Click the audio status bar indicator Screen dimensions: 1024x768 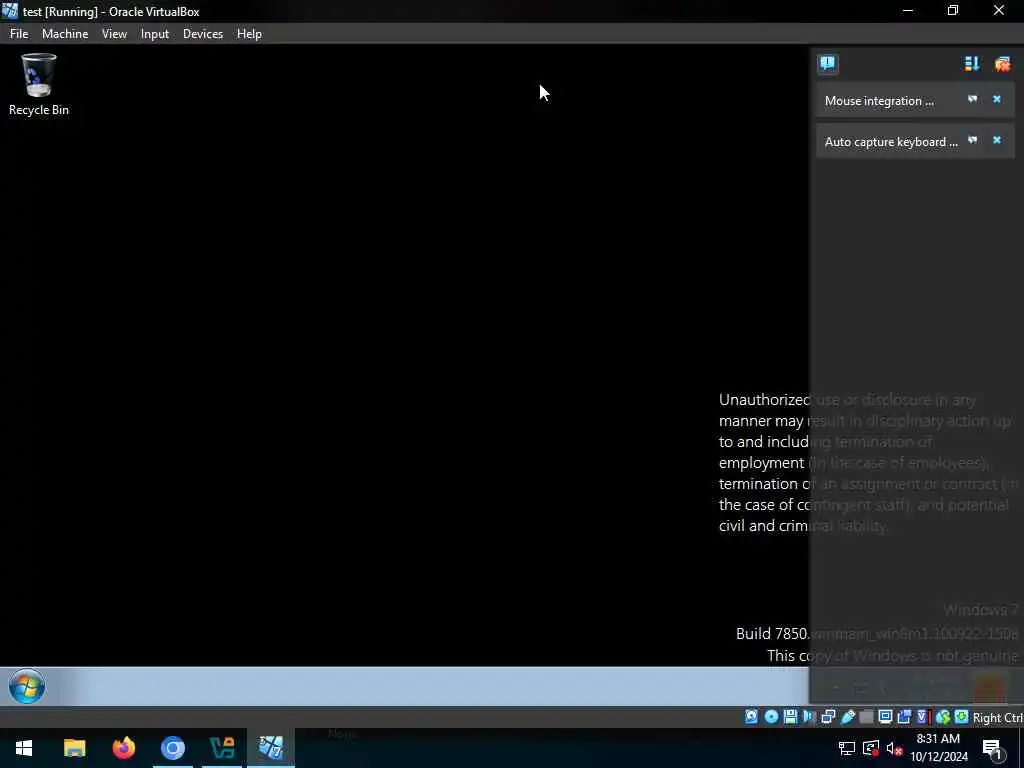click(x=809, y=717)
